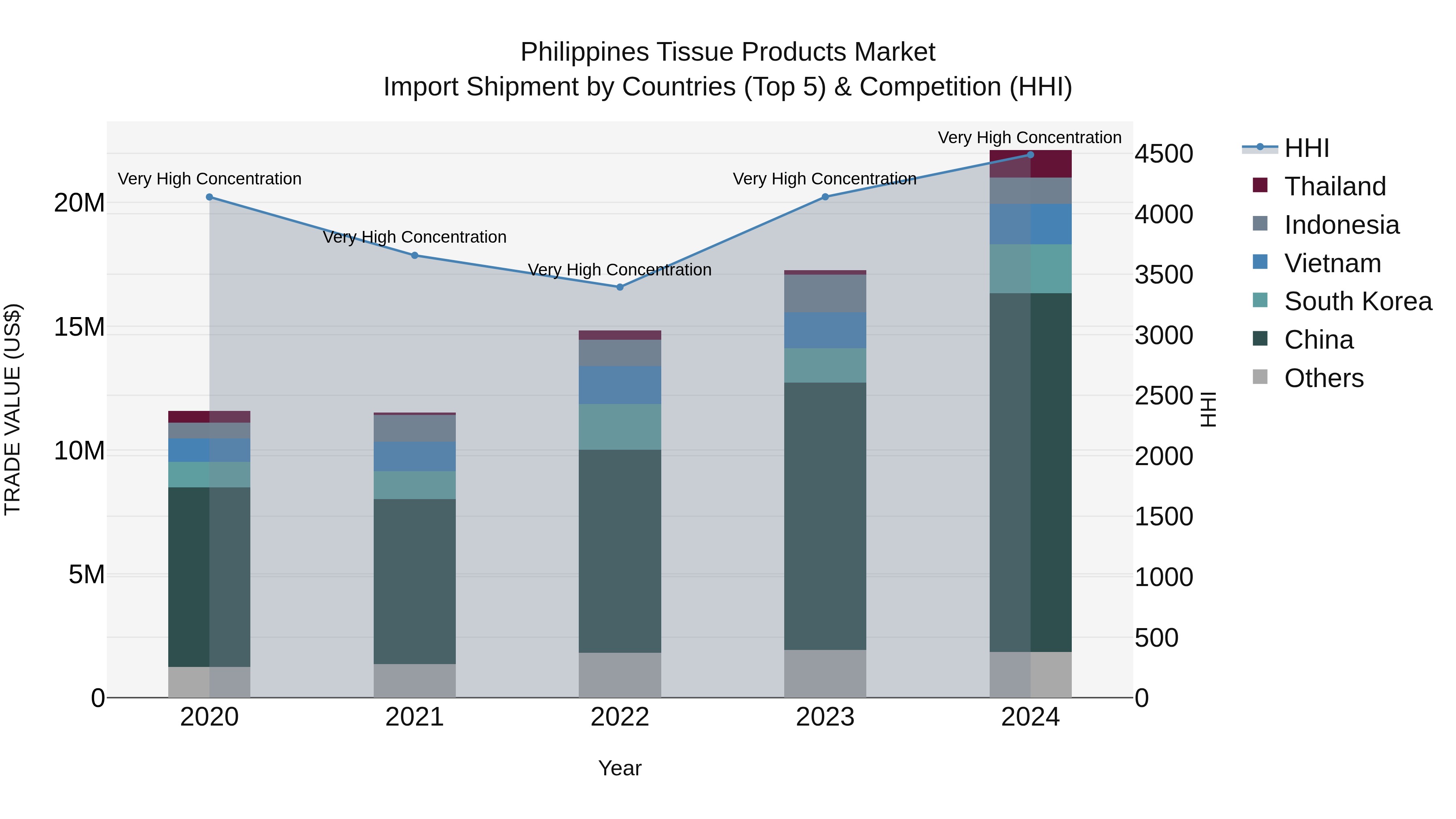
Task: Click the Others gray legend swatch
Action: click(x=1260, y=377)
